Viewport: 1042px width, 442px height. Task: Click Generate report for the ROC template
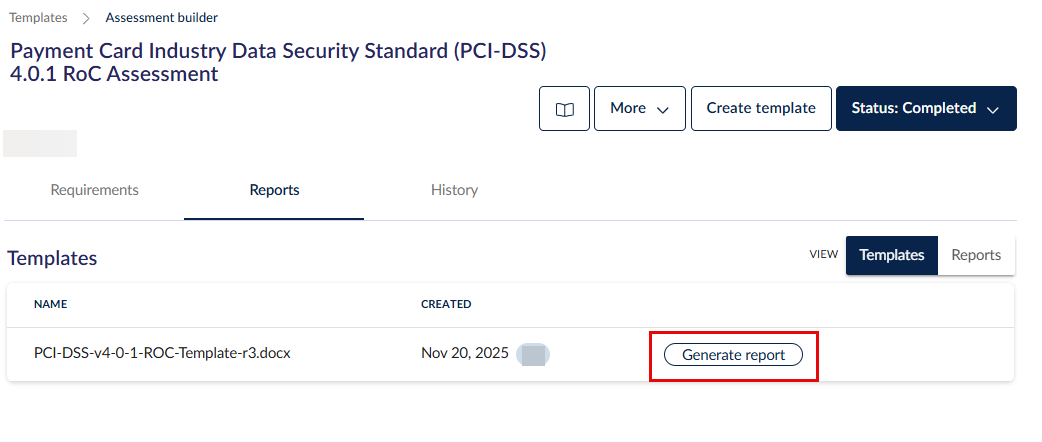[733, 355]
